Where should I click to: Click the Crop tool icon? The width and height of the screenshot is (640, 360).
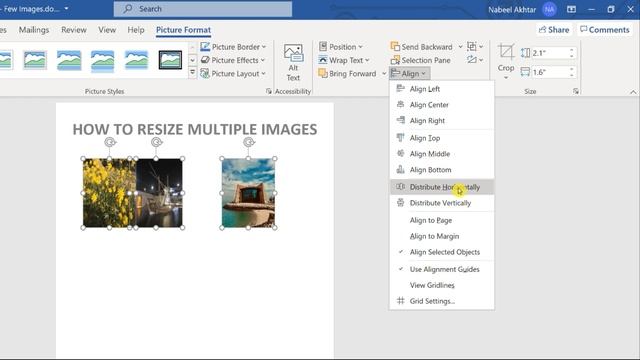(x=506, y=52)
